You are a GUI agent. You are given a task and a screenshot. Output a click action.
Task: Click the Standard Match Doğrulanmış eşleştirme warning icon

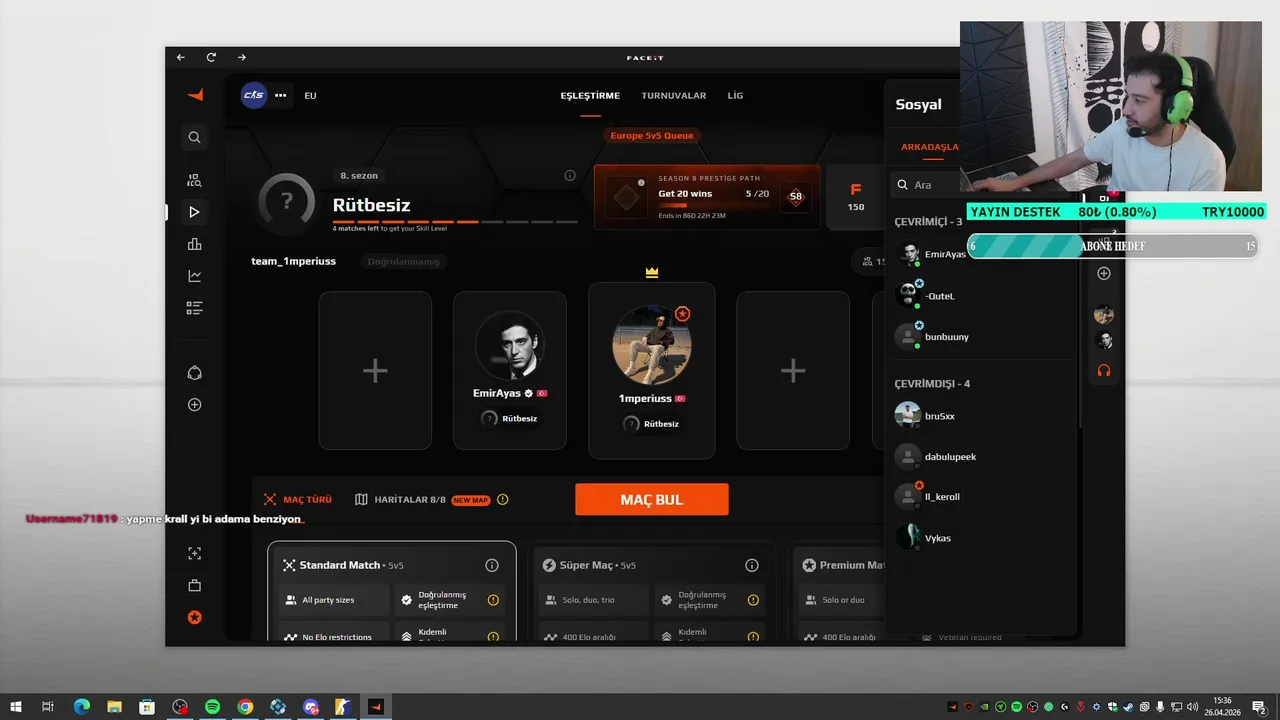tap(493, 600)
